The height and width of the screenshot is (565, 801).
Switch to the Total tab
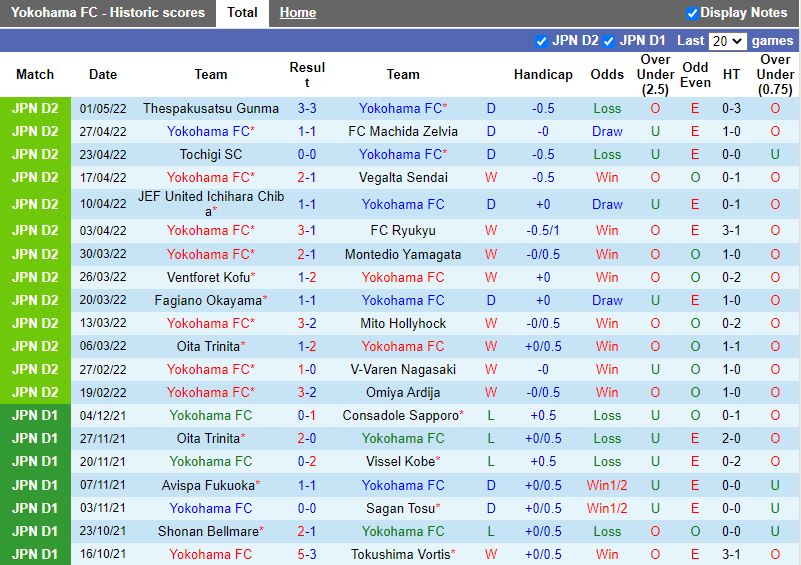point(242,13)
